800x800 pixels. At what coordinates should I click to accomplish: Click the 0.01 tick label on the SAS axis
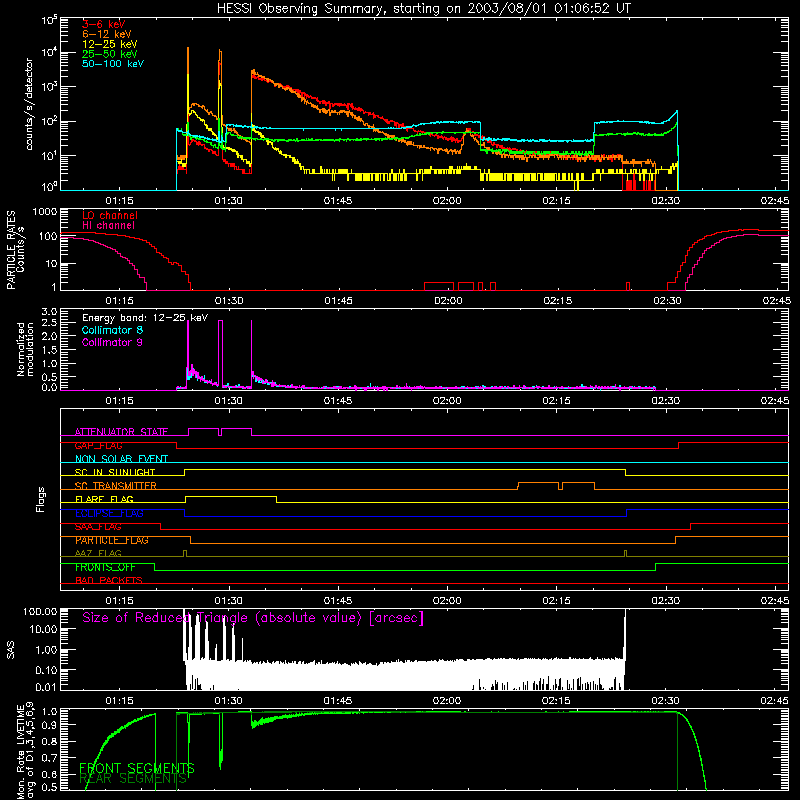pyautogui.click(x=46, y=687)
